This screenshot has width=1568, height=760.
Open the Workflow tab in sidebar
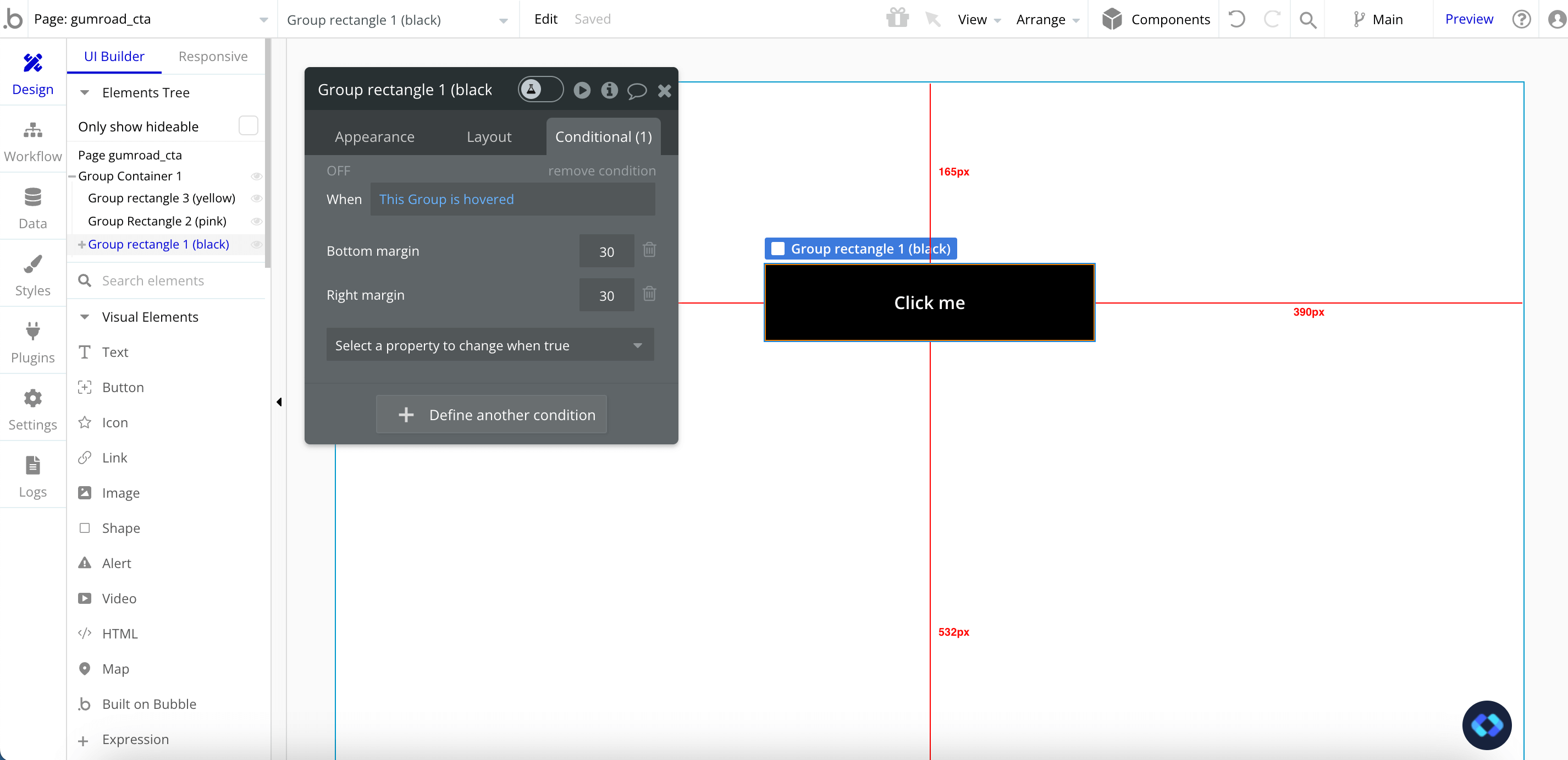tap(33, 142)
